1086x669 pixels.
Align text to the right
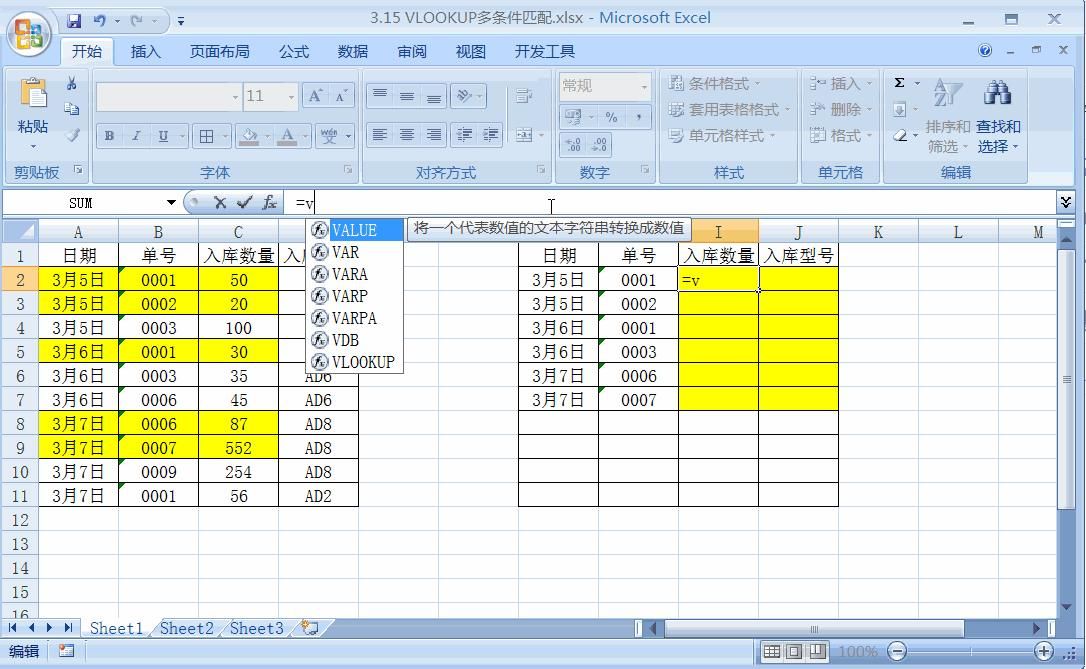434,135
